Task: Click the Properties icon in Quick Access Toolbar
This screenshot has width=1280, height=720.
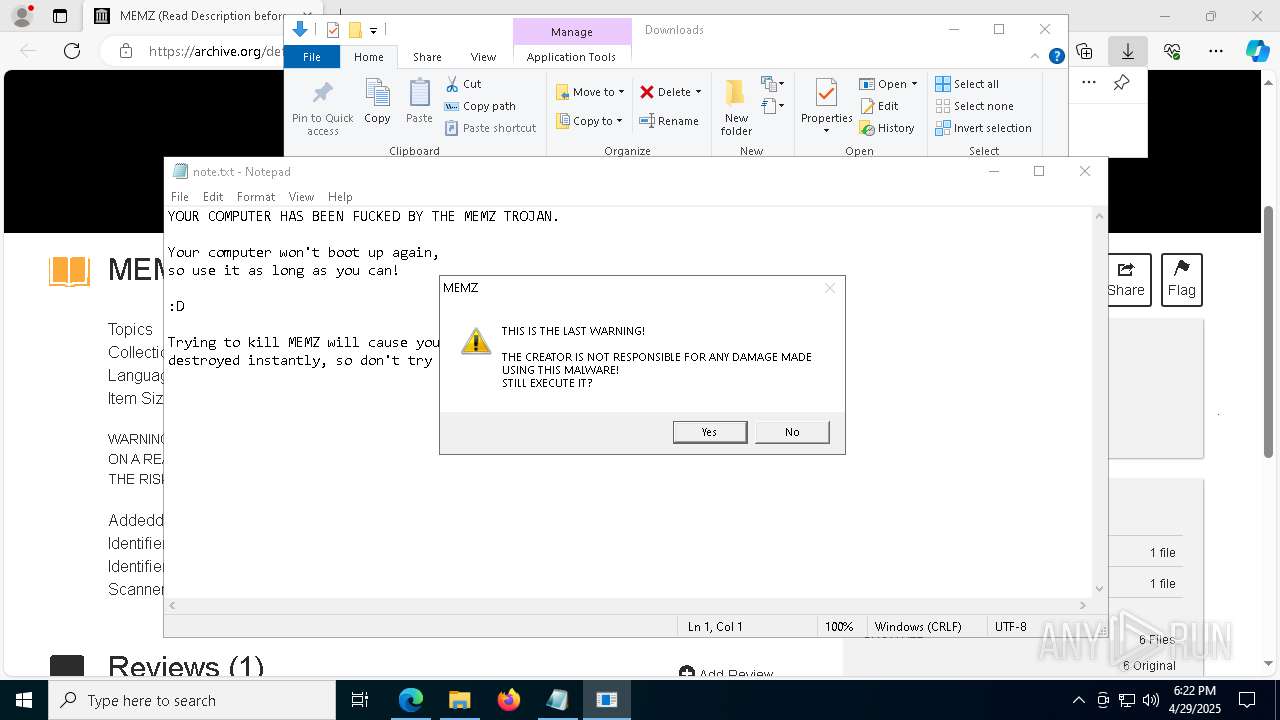Action: [333, 30]
